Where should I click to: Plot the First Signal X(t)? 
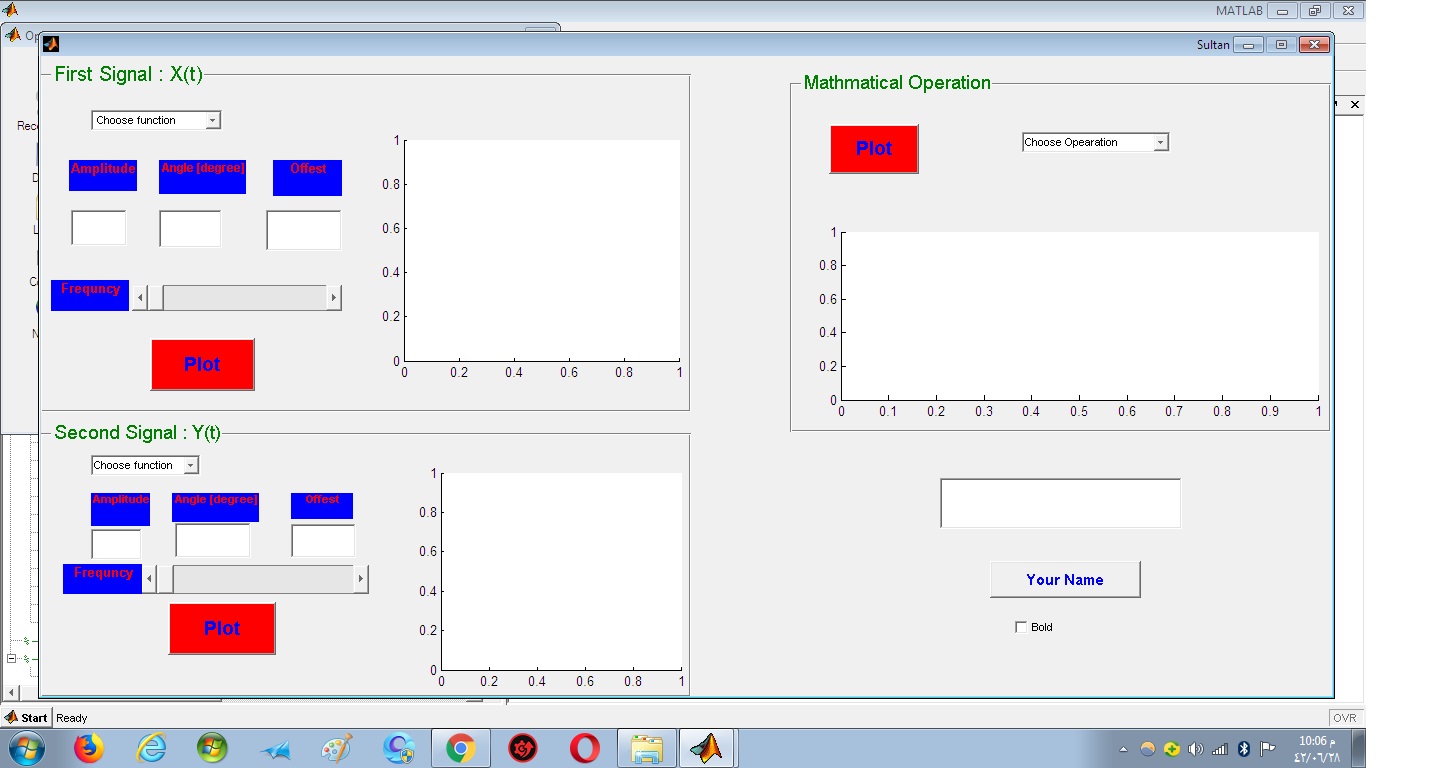click(x=203, y=364)
